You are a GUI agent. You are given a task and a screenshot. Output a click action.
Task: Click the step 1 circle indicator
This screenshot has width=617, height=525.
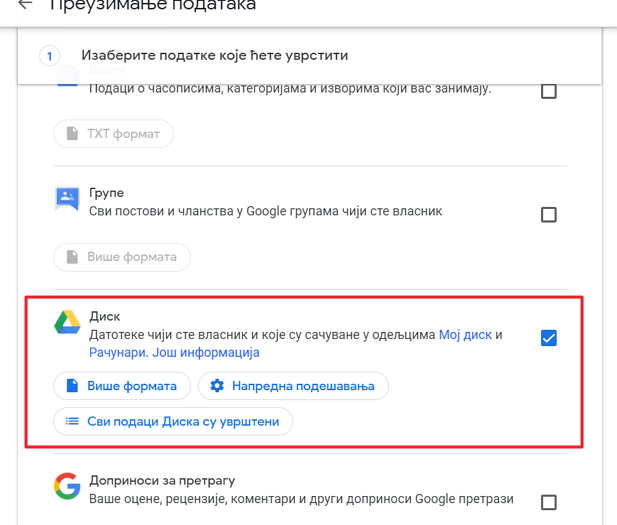point(50,56)
